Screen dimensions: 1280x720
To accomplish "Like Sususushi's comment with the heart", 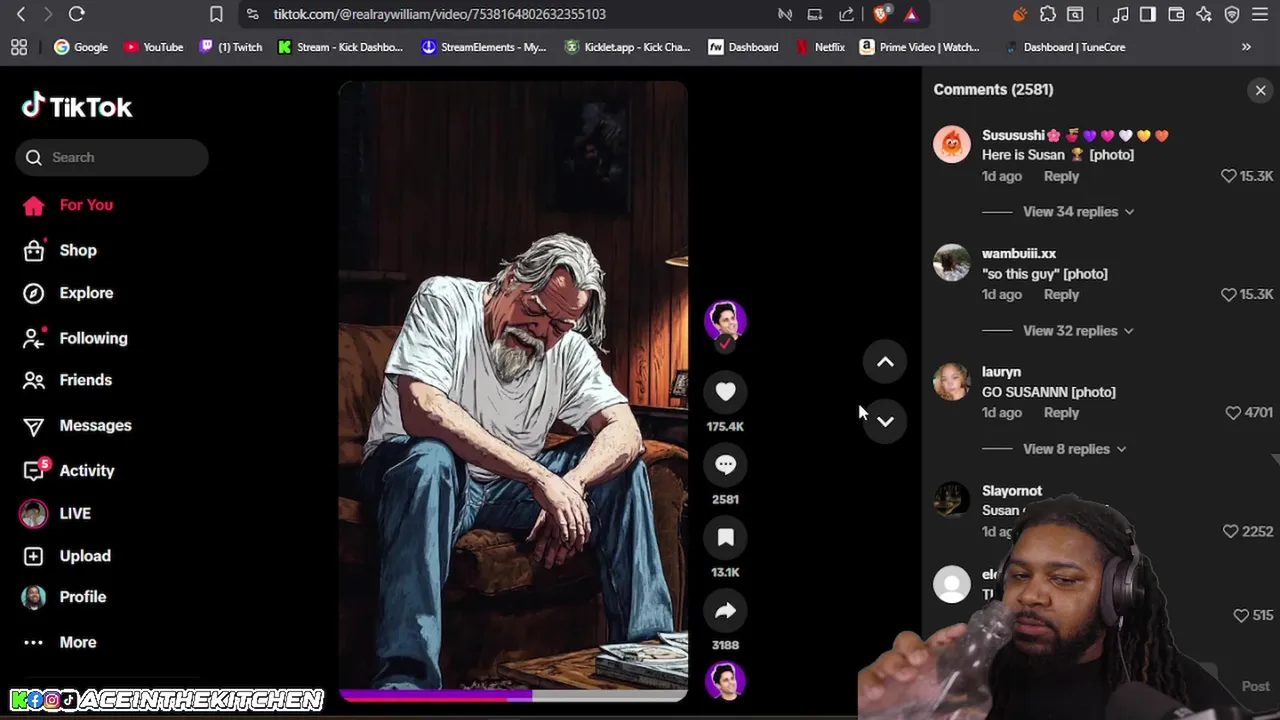I will [x=1228, y=176].
